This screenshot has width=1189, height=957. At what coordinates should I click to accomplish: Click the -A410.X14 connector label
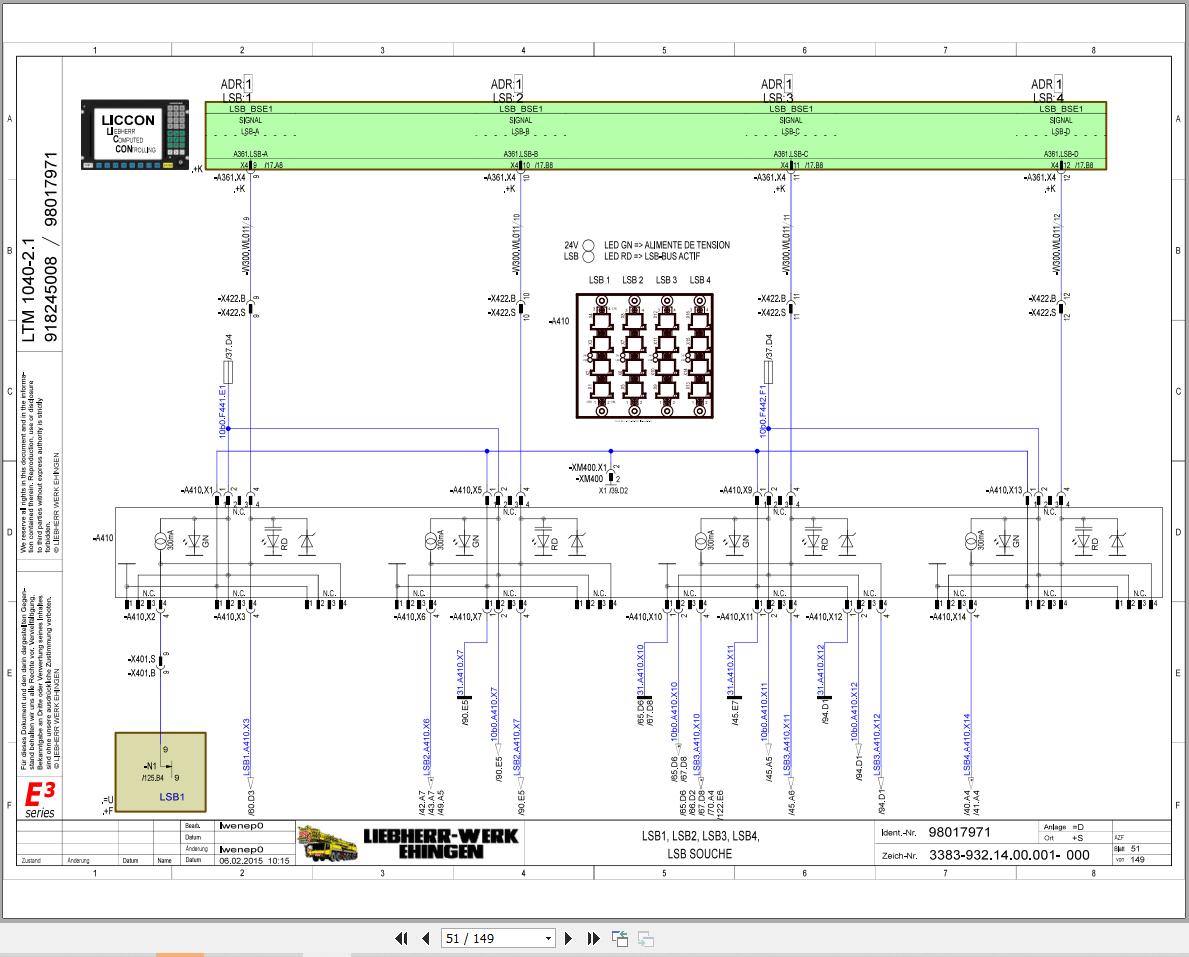949,617
